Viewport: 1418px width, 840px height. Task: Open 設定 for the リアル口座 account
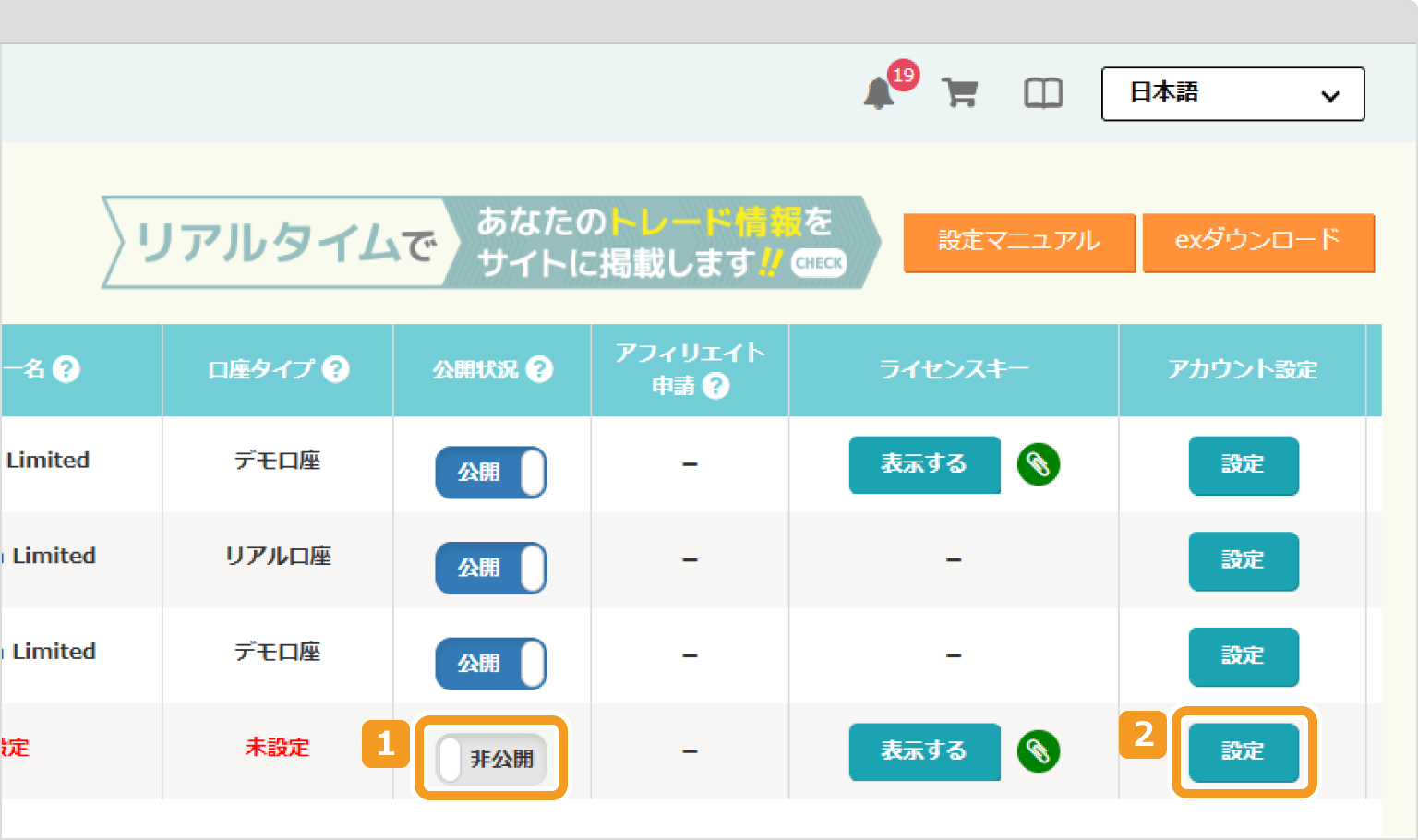pos(1244,561)
